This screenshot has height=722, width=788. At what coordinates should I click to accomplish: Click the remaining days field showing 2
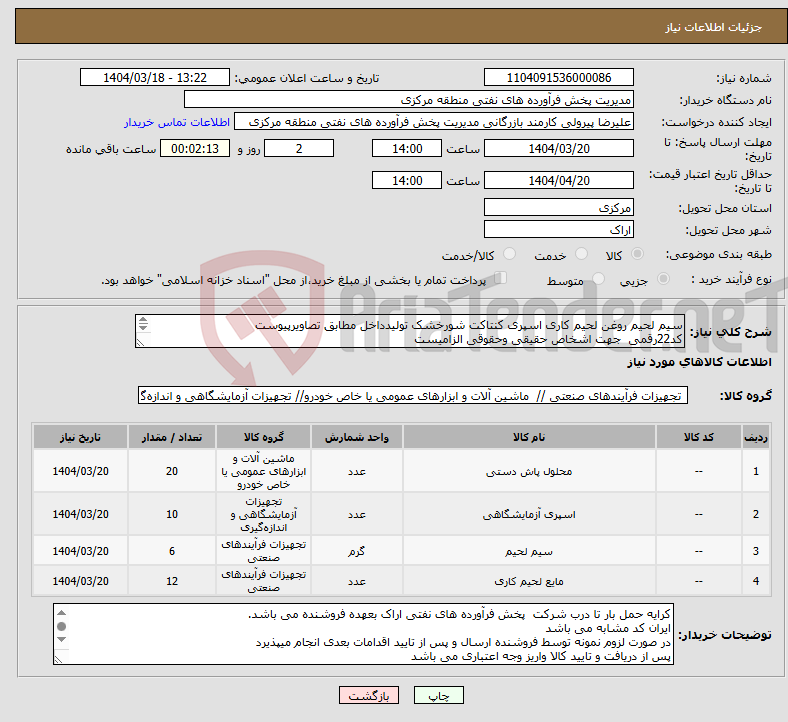click(x=299, y=148)
